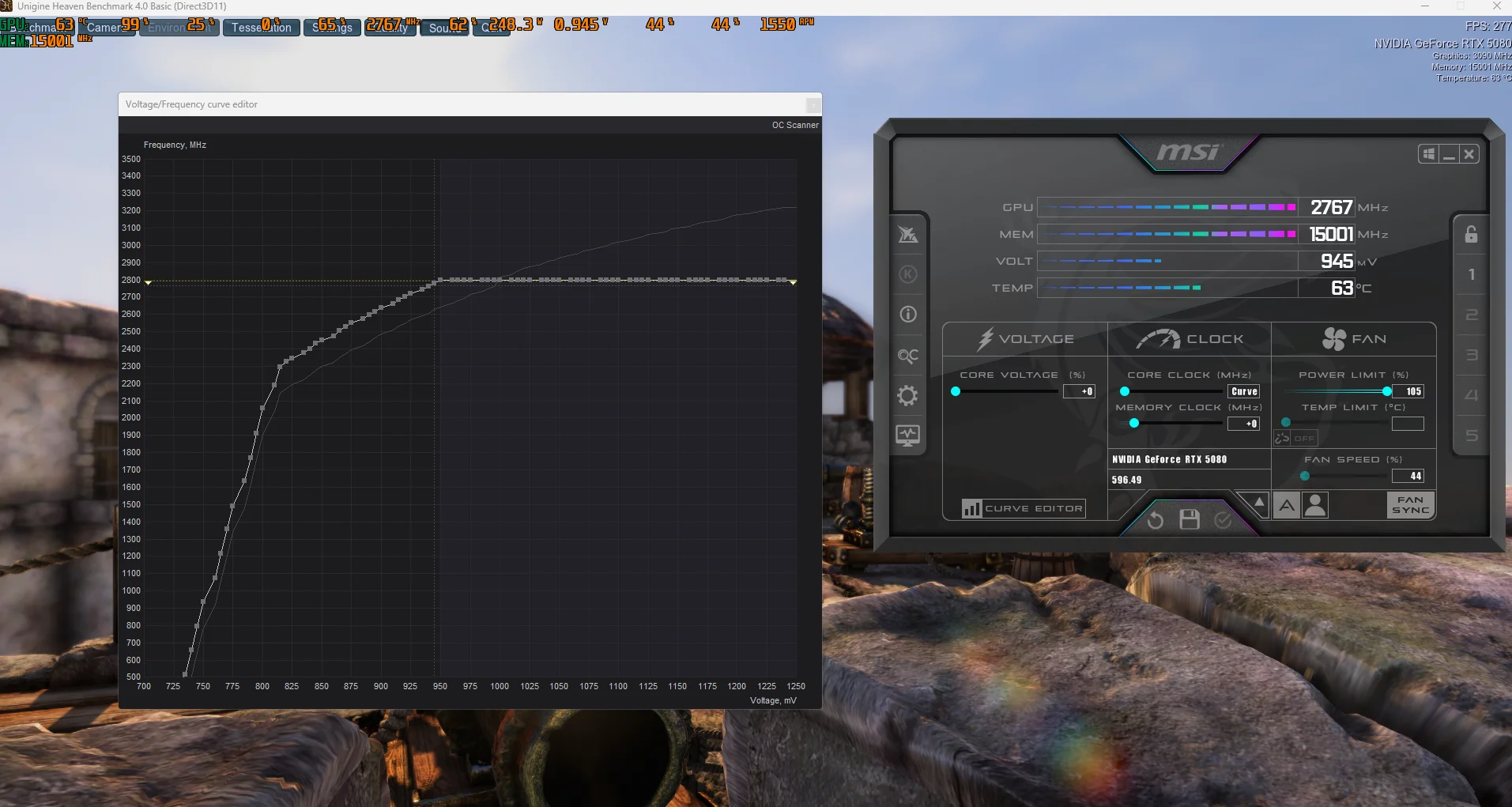Close the MSI Afterburner panel
The image size is (1512, 807).
pyautogui.click(x=1469, y=154)
